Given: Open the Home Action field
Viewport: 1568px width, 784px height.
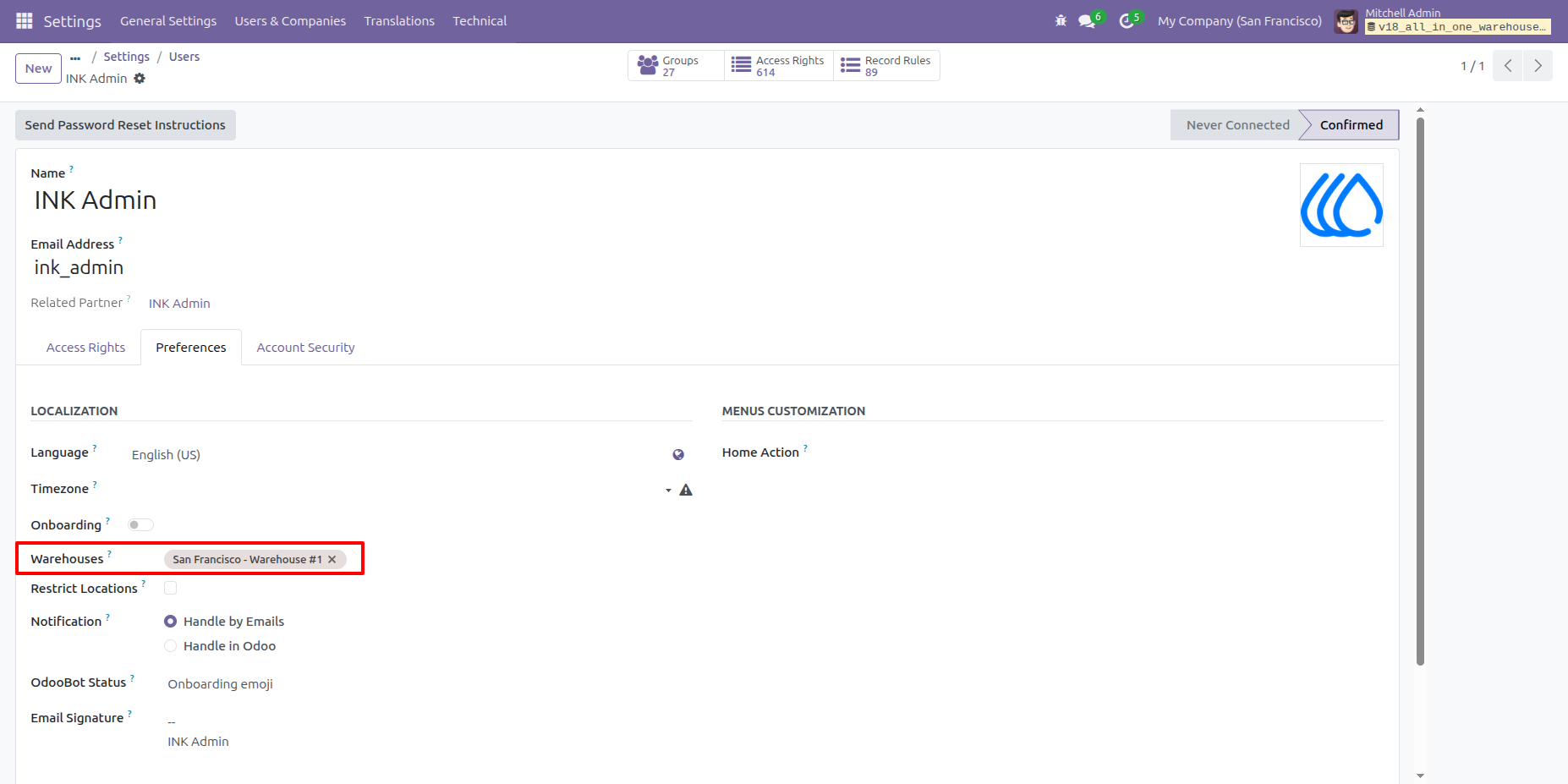Looking at the screenshot, I should point(1102,452).
